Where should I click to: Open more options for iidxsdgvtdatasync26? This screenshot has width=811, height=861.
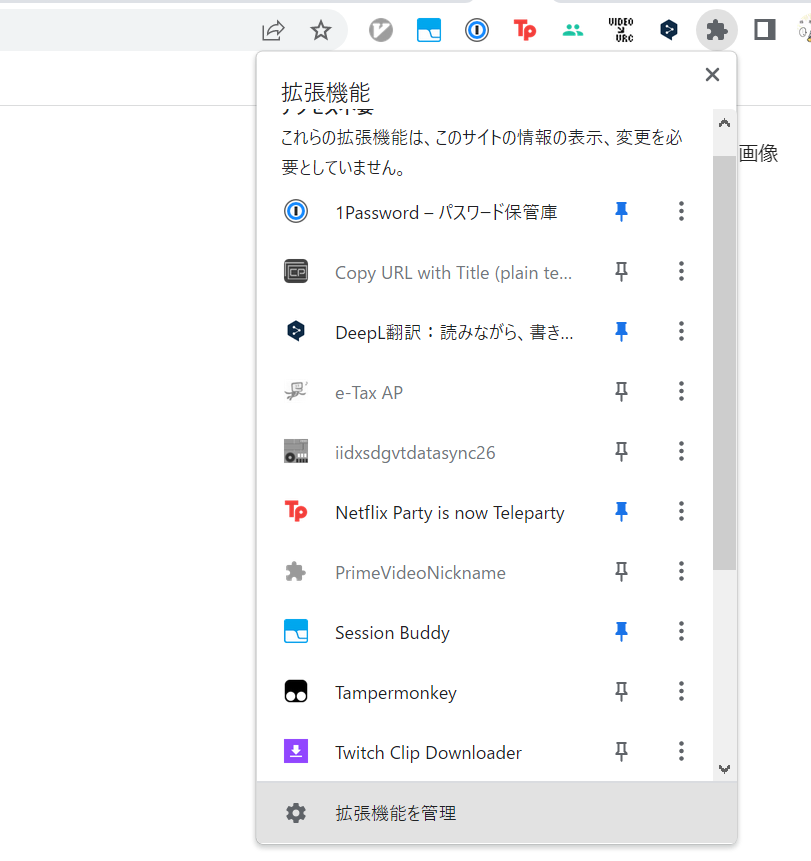pyautogui.click(x=681, y=451)
